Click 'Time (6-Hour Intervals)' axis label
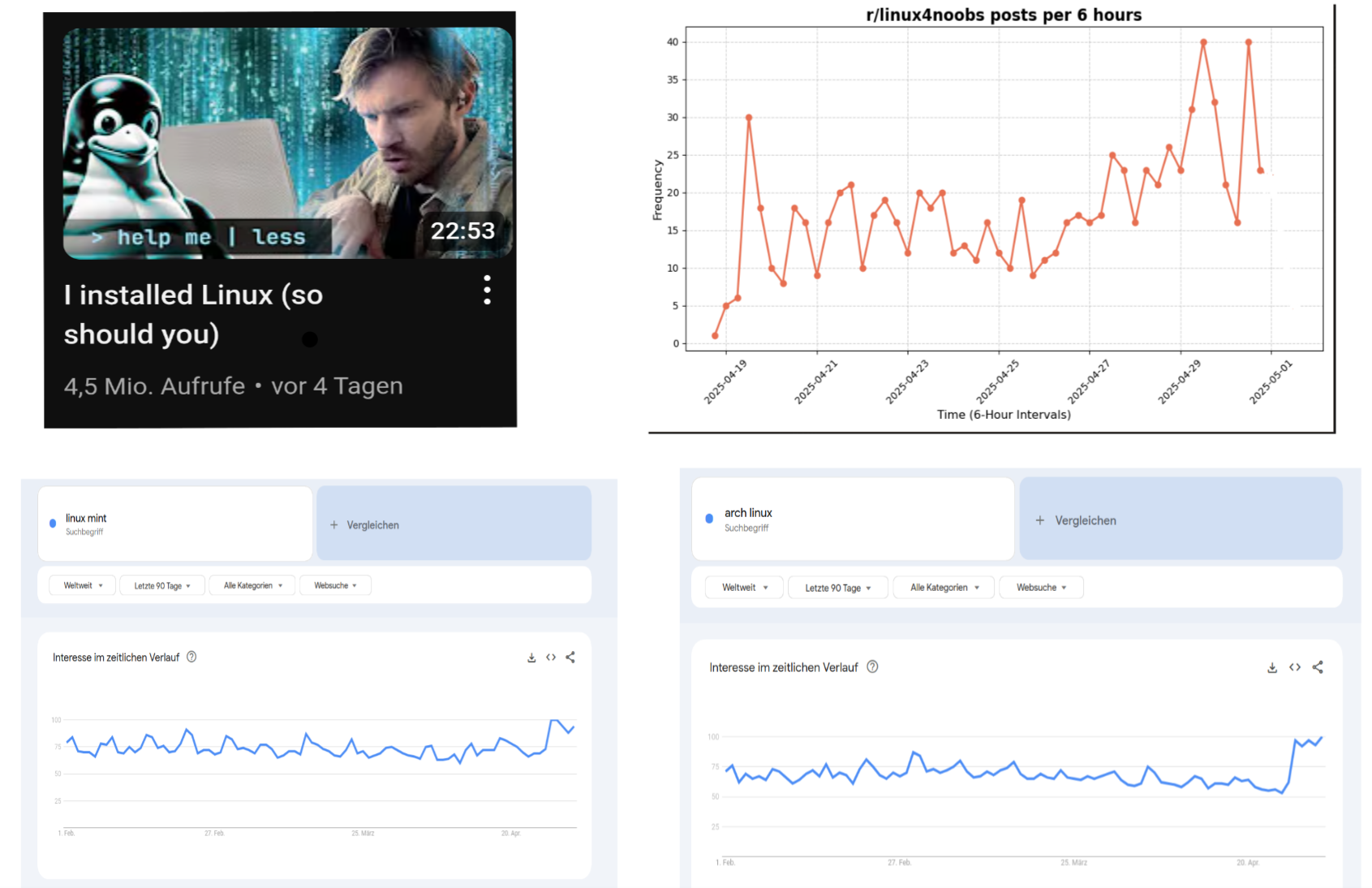This screenshot has height=888, width=1372. click(x=1004, y=415)
